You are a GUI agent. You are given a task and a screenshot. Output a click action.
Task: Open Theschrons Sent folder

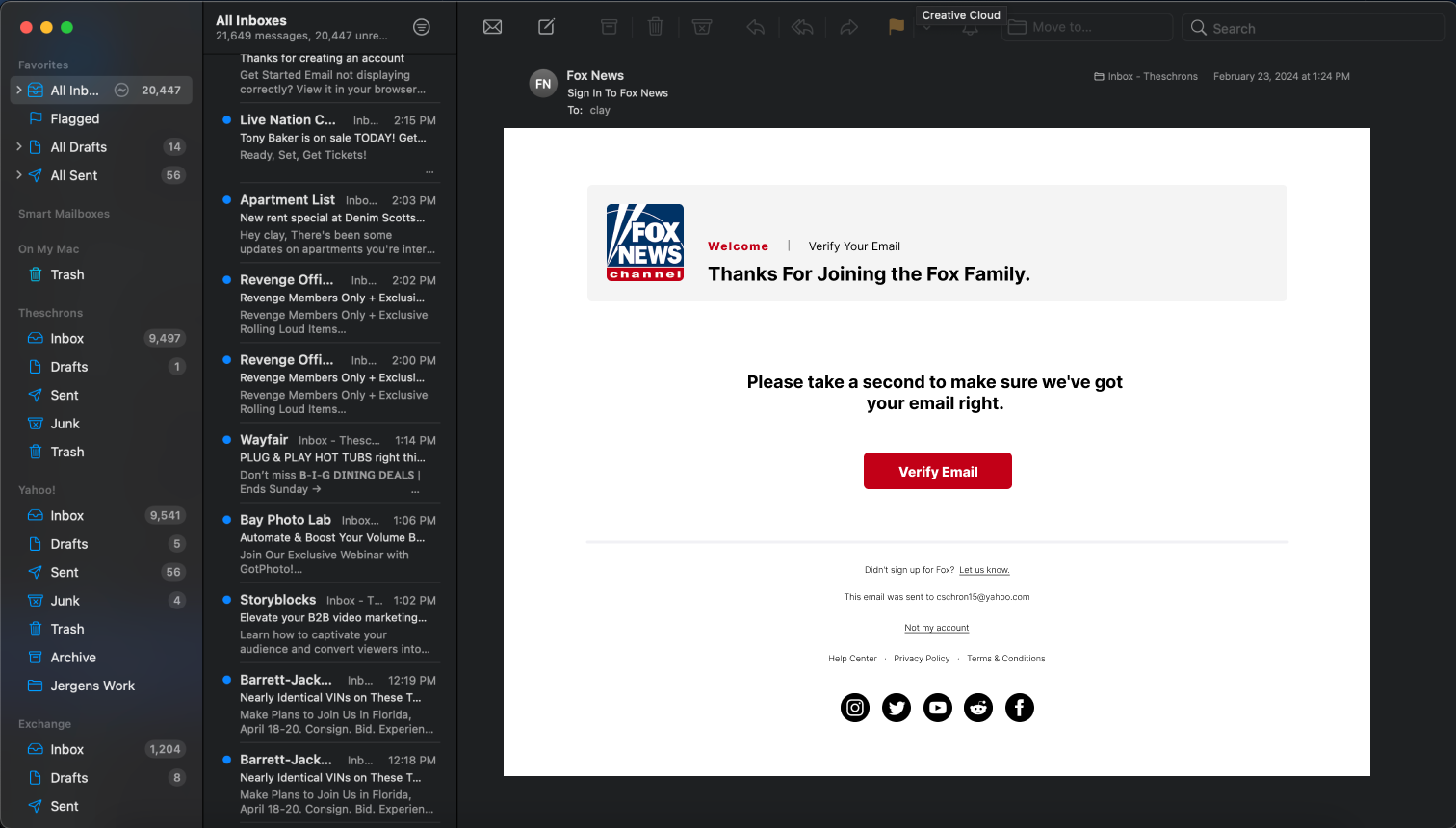101,395
